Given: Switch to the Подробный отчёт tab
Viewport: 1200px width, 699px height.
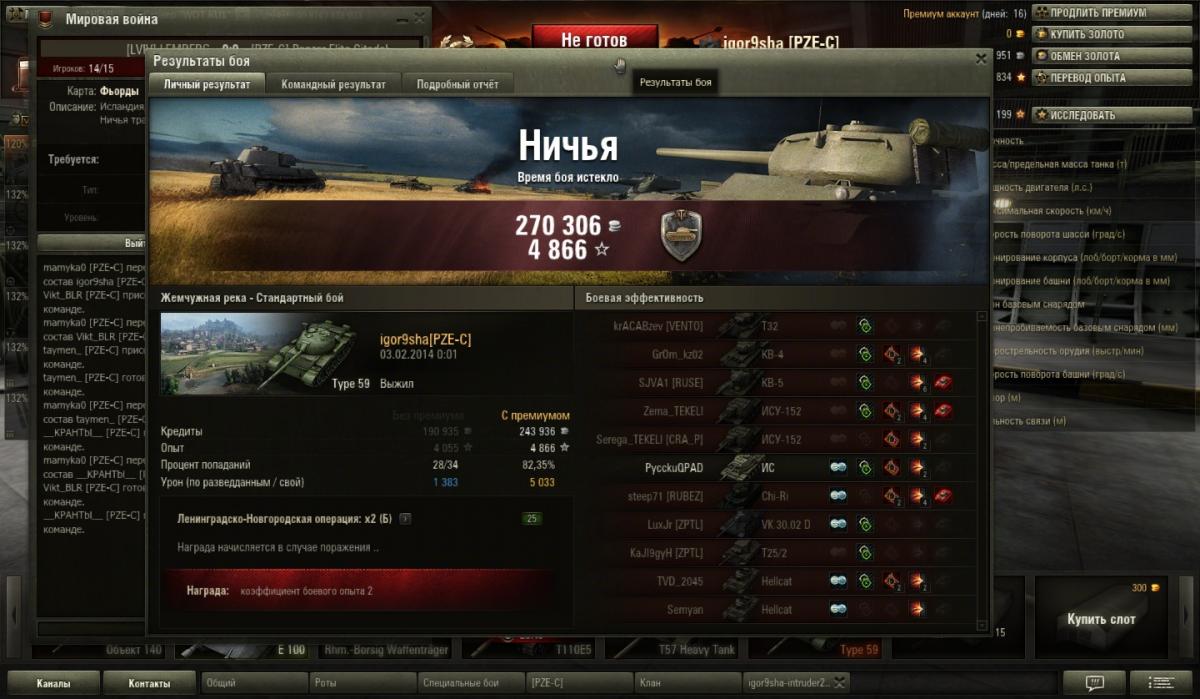Looking at the screenshot, I should pos(457,85).
